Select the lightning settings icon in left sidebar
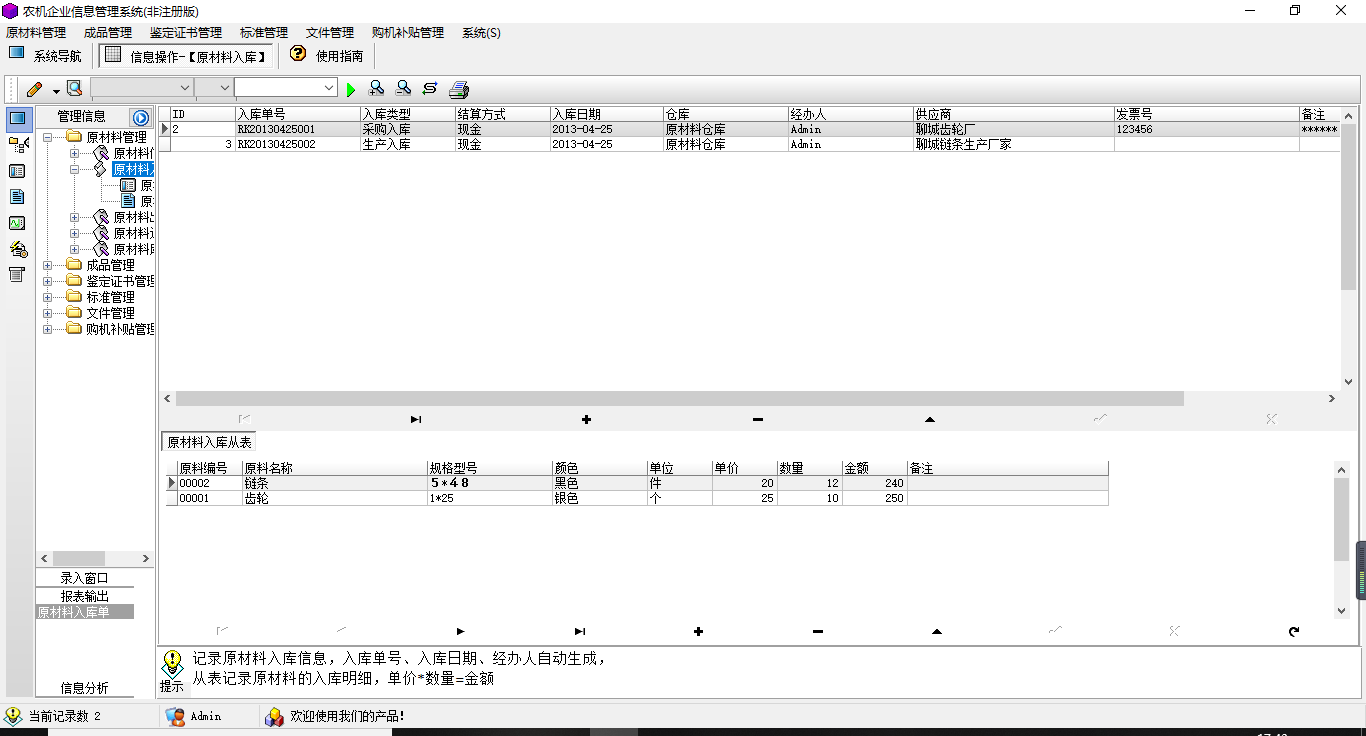The width and height of the screenshot is (1366, 736). click(17, 249)
